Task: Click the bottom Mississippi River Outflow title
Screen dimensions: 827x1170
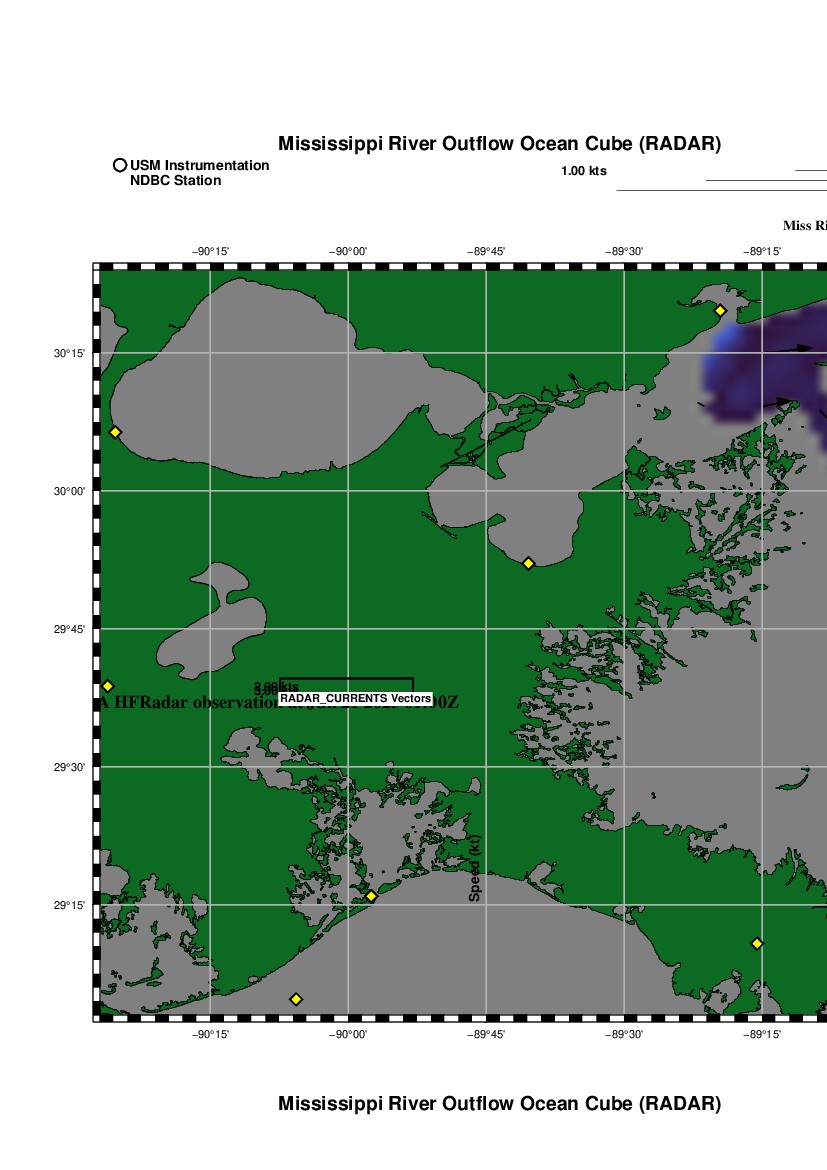Action: (x=499, y=1104)
